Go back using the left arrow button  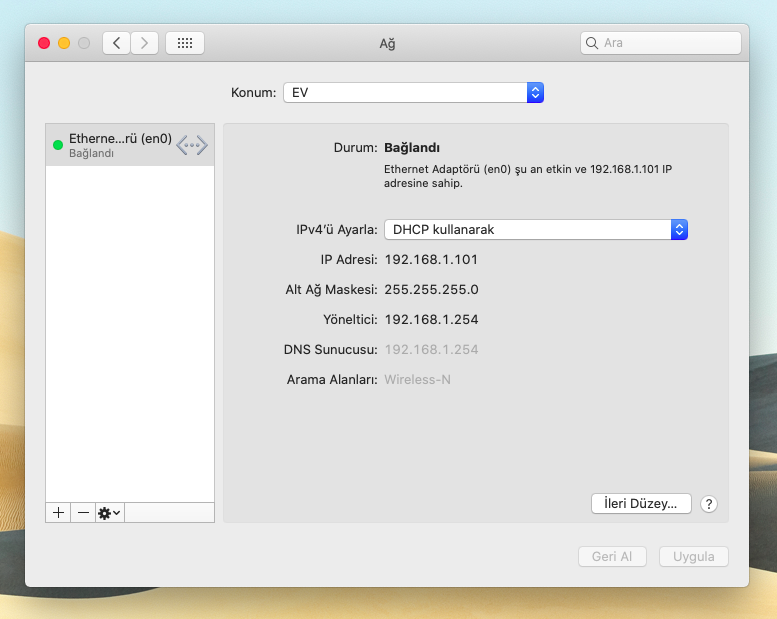(x=117, y=43)
